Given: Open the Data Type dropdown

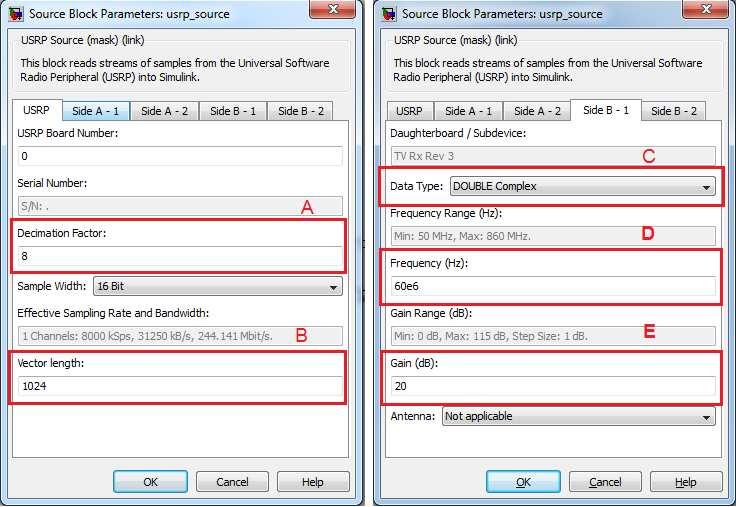Looking at the screenshot, I should 583,186.
